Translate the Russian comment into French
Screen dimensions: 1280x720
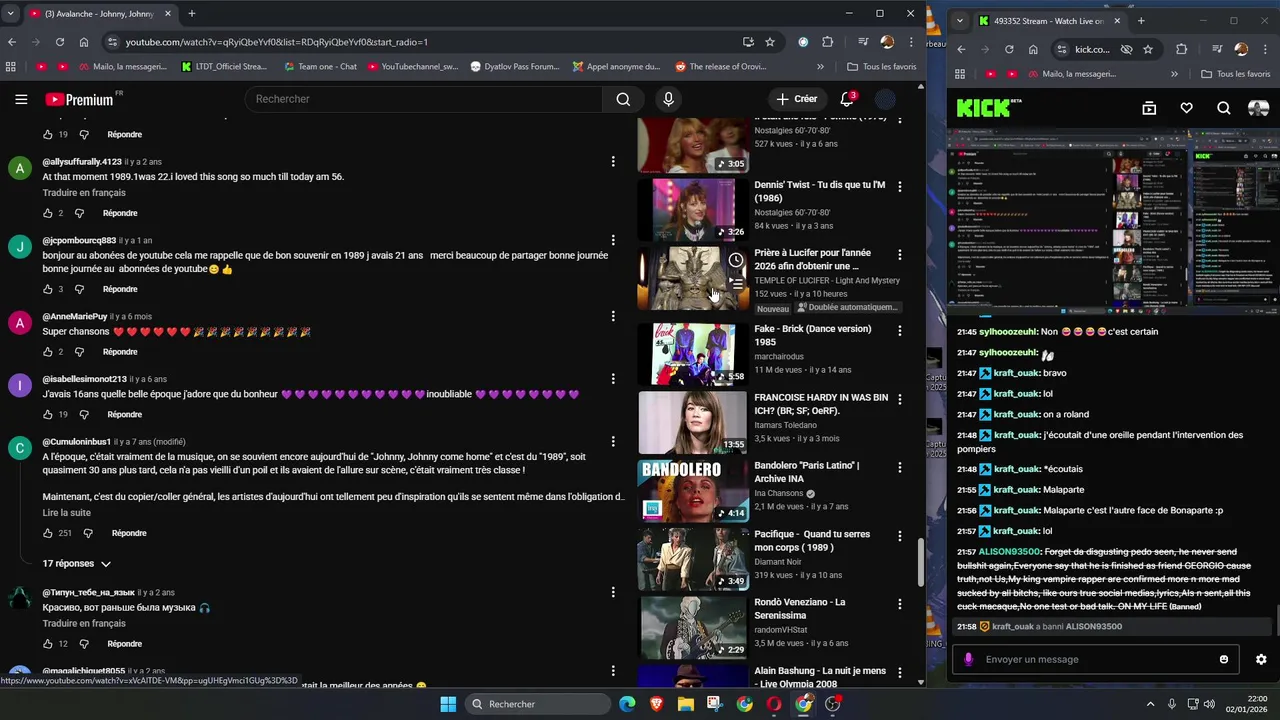[84, 624]
